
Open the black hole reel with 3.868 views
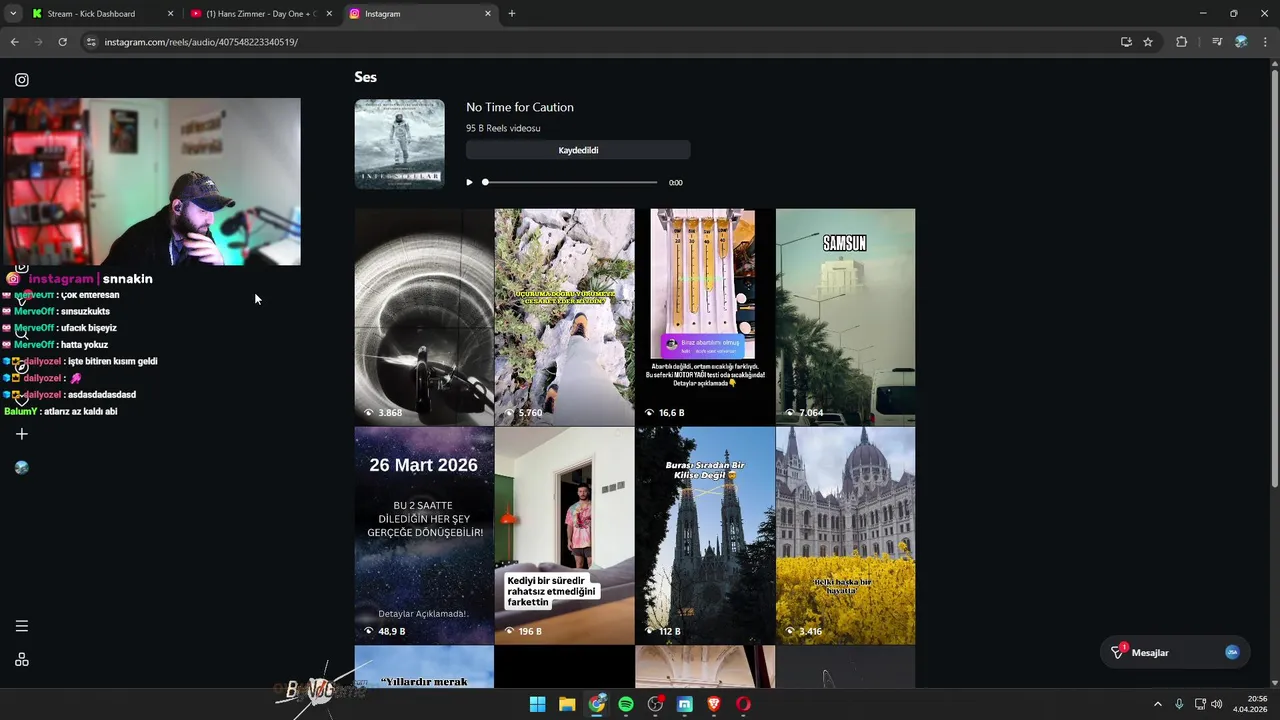pos(424,317)
